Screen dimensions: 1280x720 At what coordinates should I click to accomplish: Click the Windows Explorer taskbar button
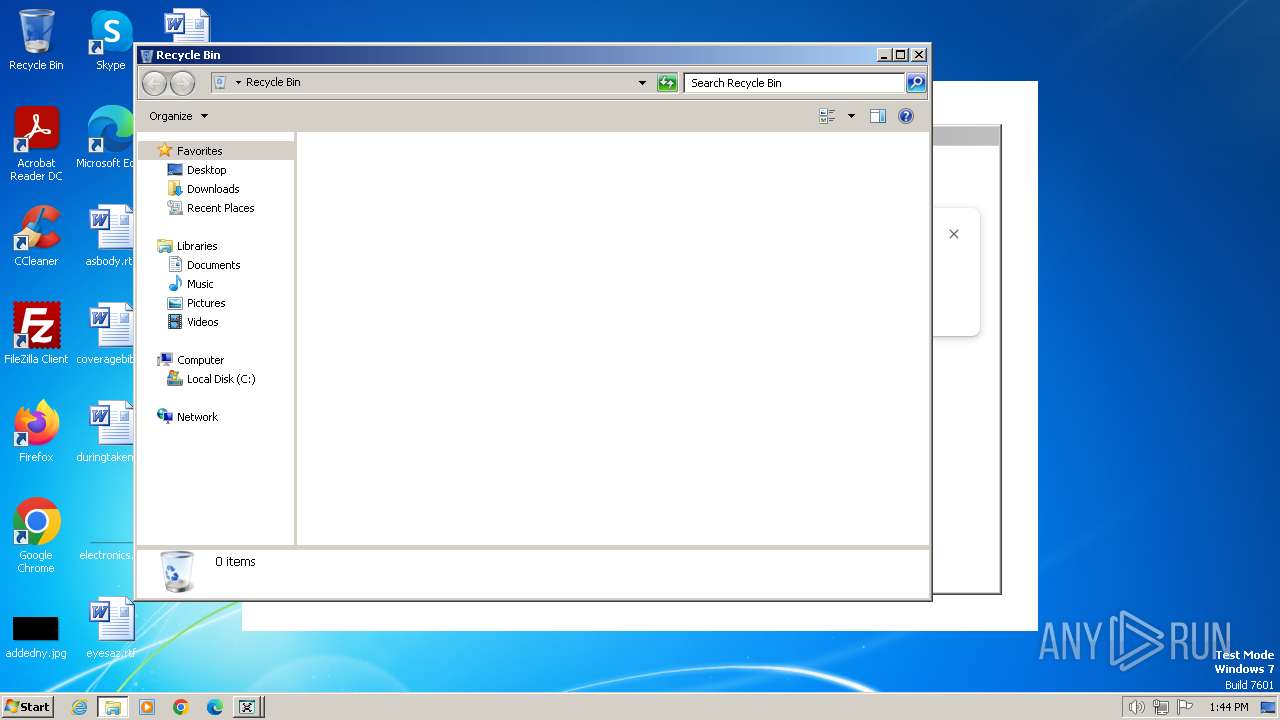click(112, 707)
